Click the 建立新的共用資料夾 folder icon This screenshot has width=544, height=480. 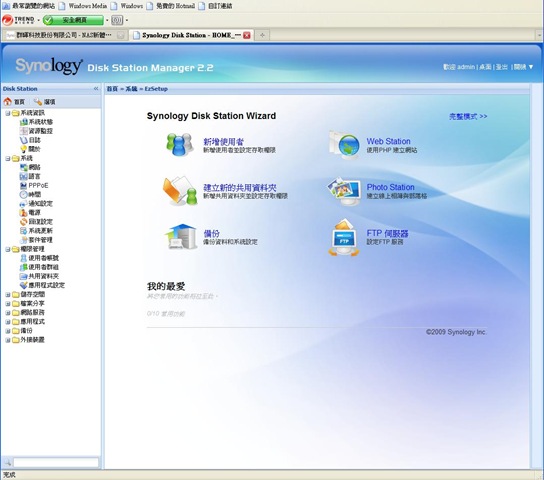(x=180, y=191)
